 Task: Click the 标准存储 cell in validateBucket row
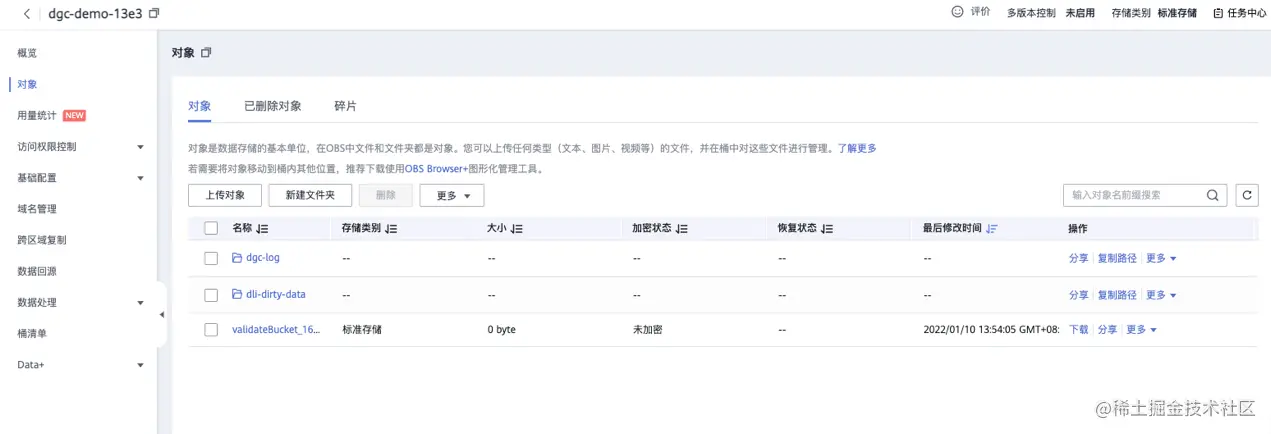tap(362, 329)
